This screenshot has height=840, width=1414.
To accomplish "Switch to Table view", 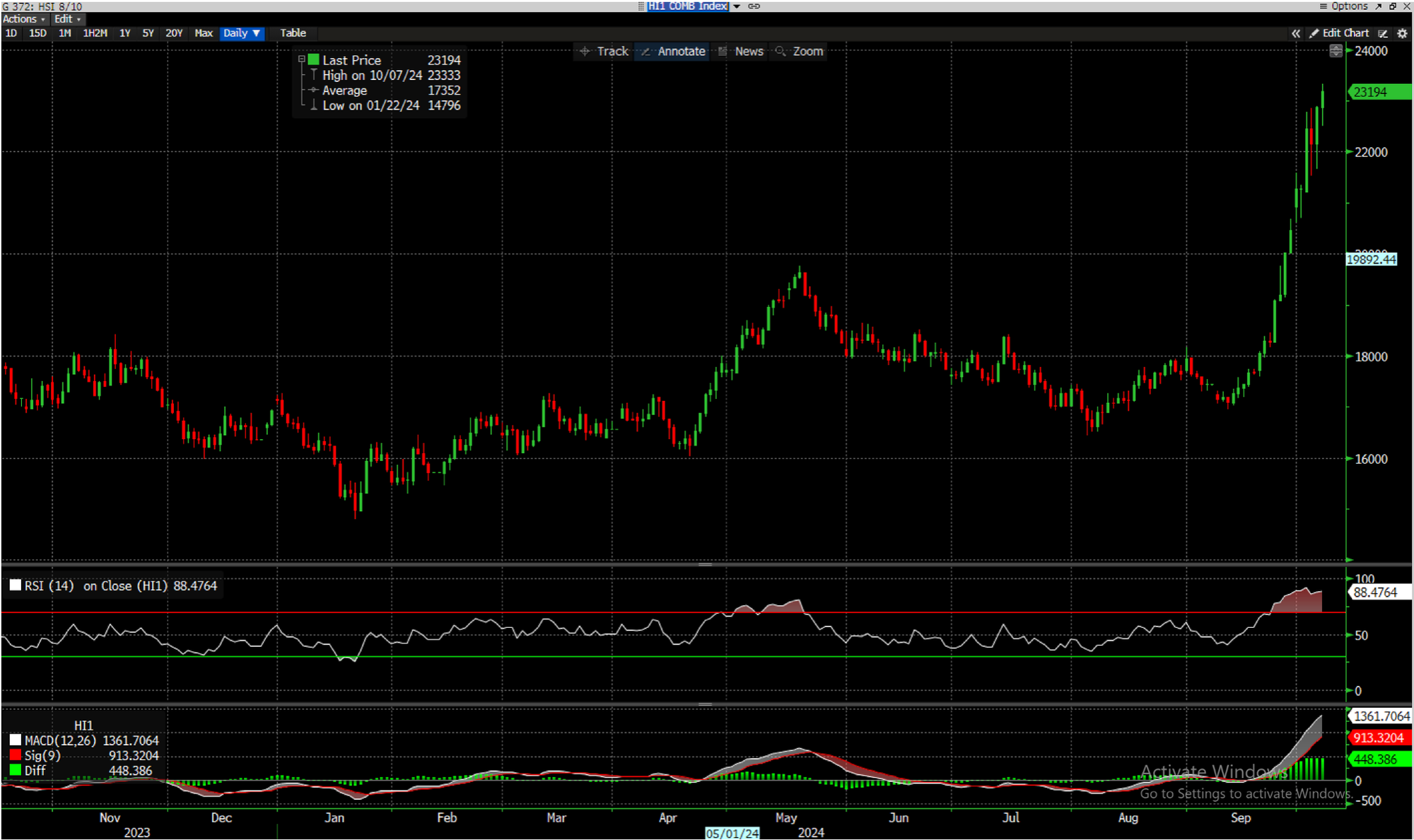I will point(293,33).
